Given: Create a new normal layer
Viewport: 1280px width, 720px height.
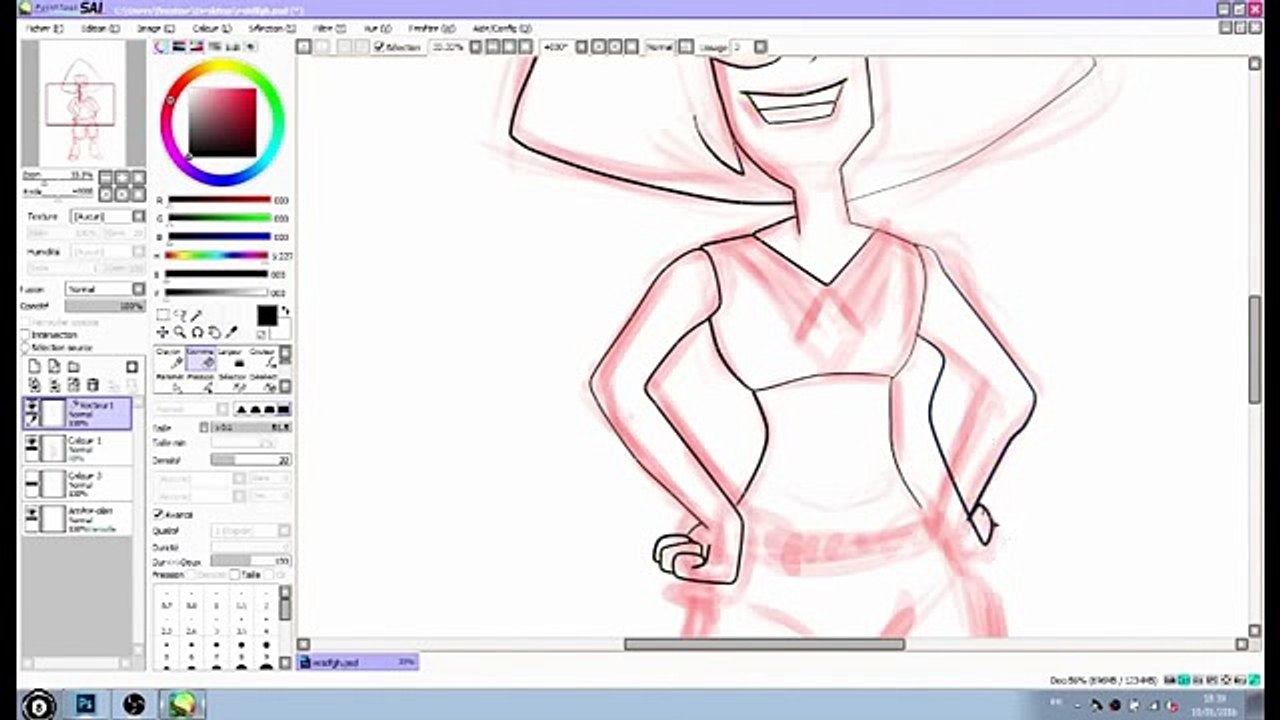Looking at the screenshot, I should (34, 367).
